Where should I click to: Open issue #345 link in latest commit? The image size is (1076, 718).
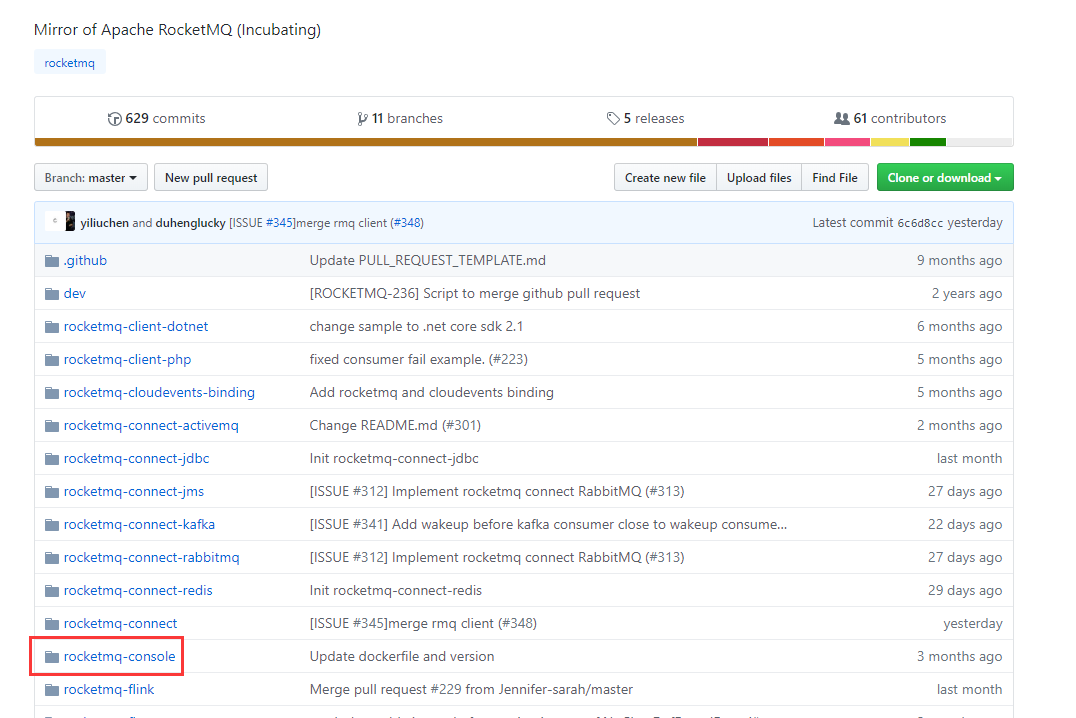point(280,222)
